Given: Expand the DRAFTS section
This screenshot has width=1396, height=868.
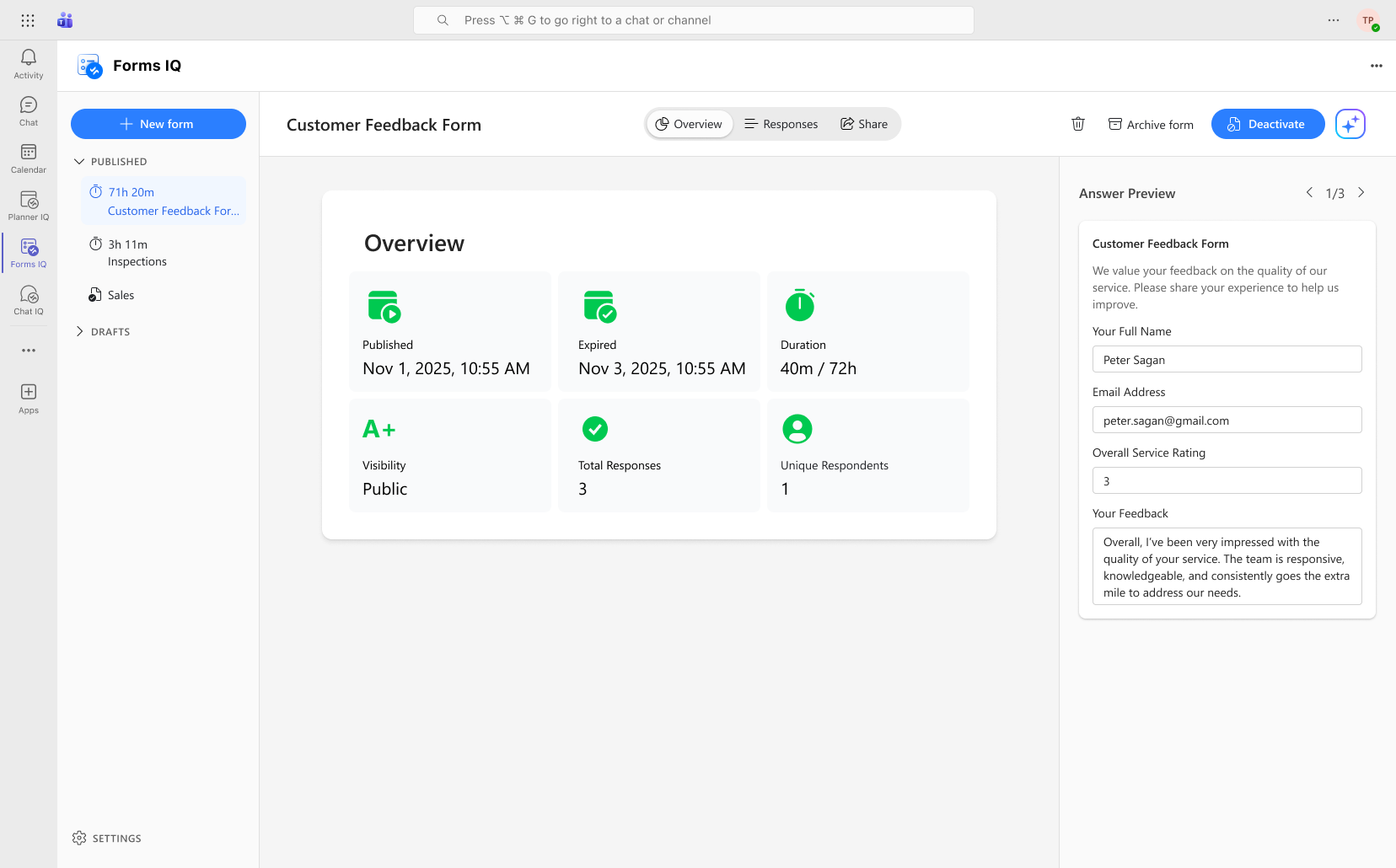Looking at the screenshot, I should 79,331.
